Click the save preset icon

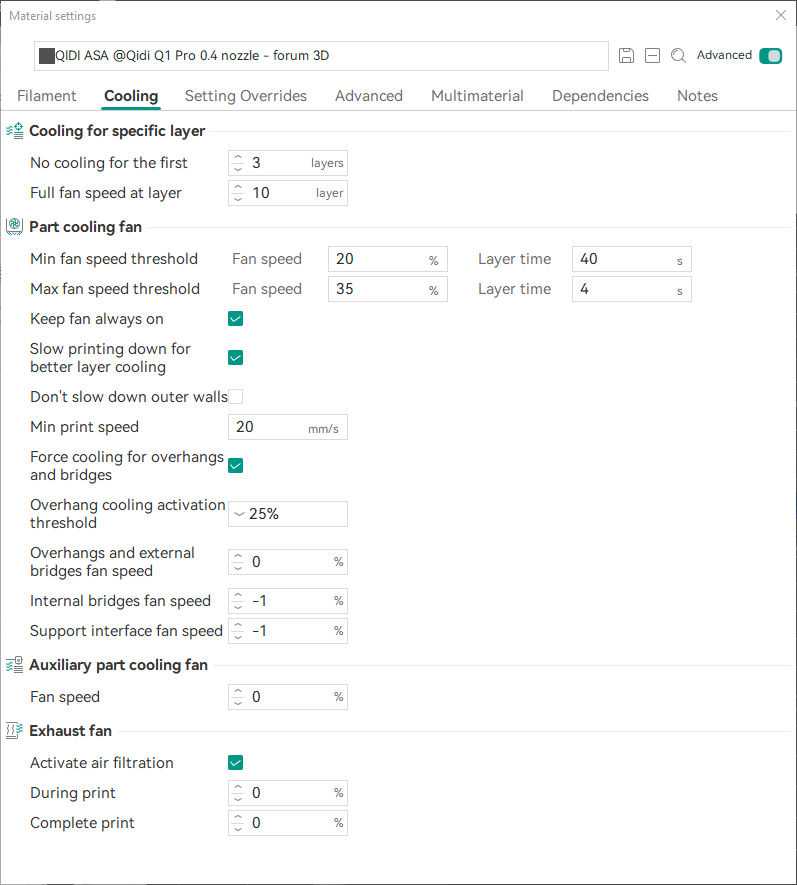tap(627, 56)
